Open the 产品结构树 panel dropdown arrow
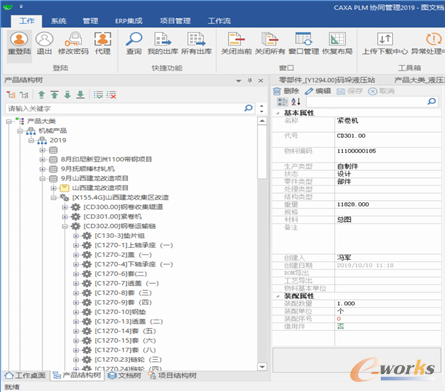The image size is (445, 392). (x=238, y=80)
